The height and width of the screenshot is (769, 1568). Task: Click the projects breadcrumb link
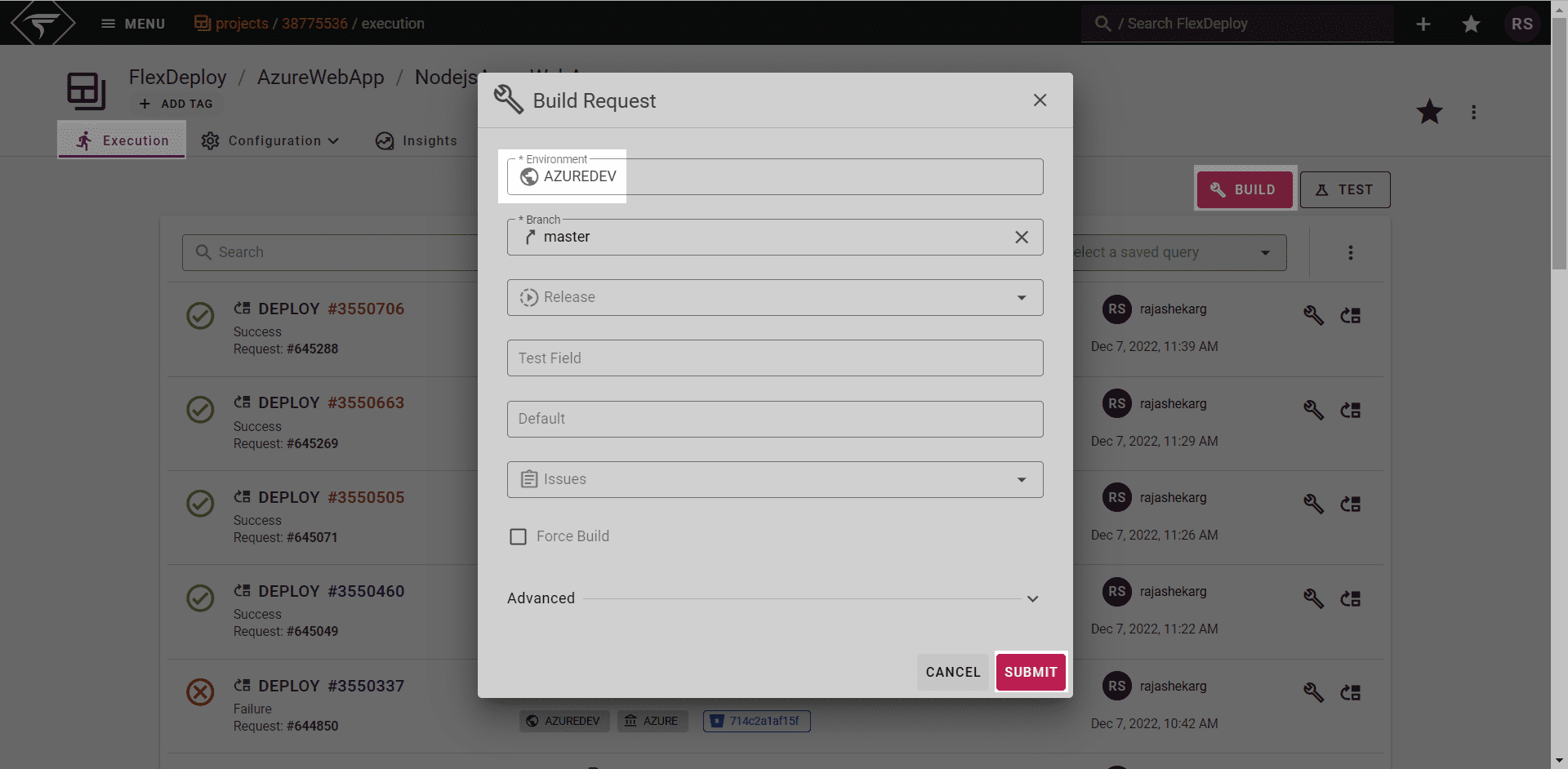tap(242, 24)
